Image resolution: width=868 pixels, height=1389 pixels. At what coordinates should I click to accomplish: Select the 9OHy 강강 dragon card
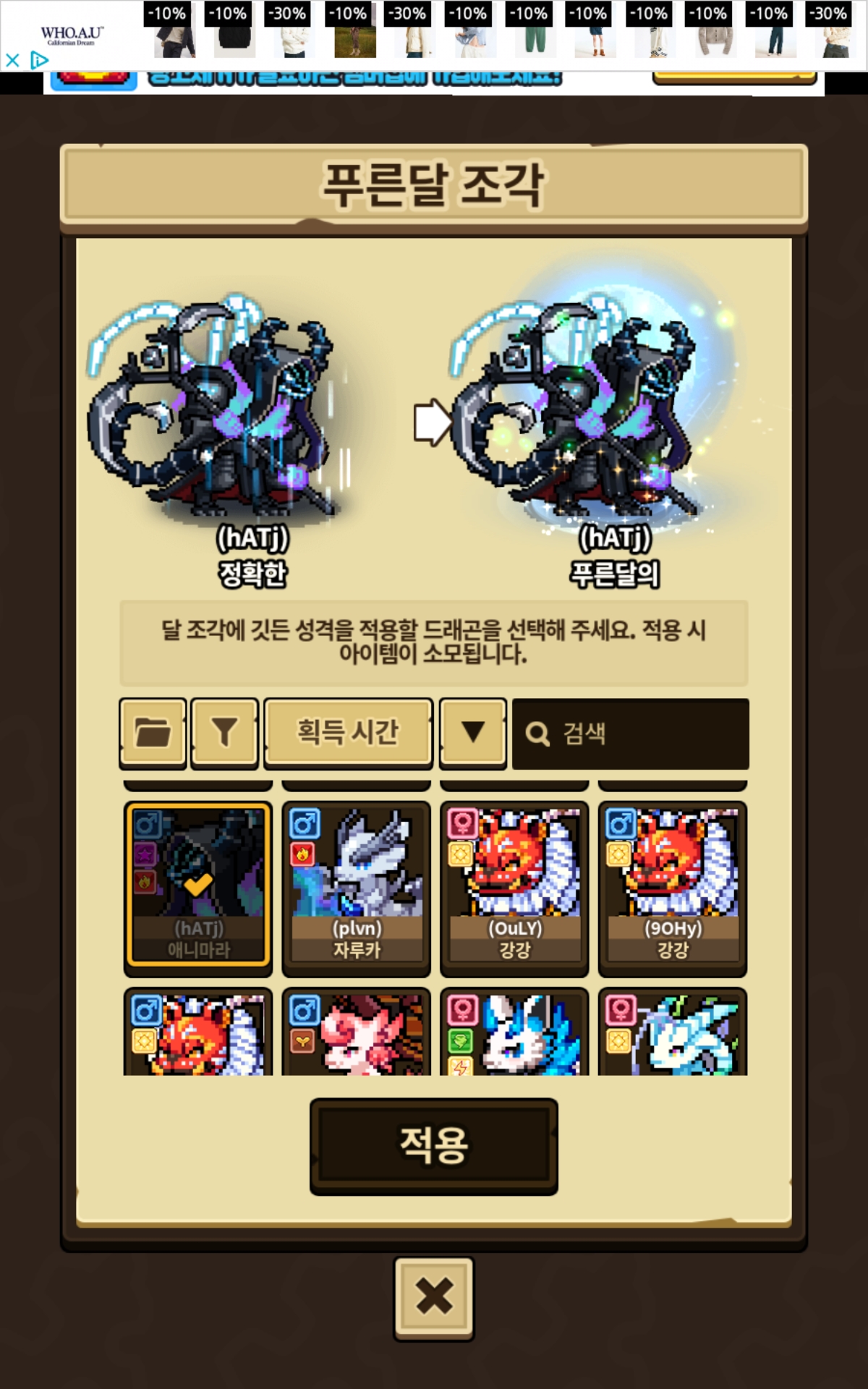coord(673,888)
